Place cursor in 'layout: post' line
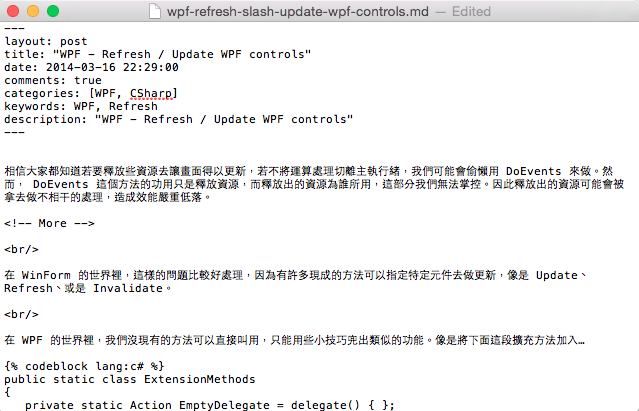This screenshot has width=639, height=411. (x=46, y=41)
